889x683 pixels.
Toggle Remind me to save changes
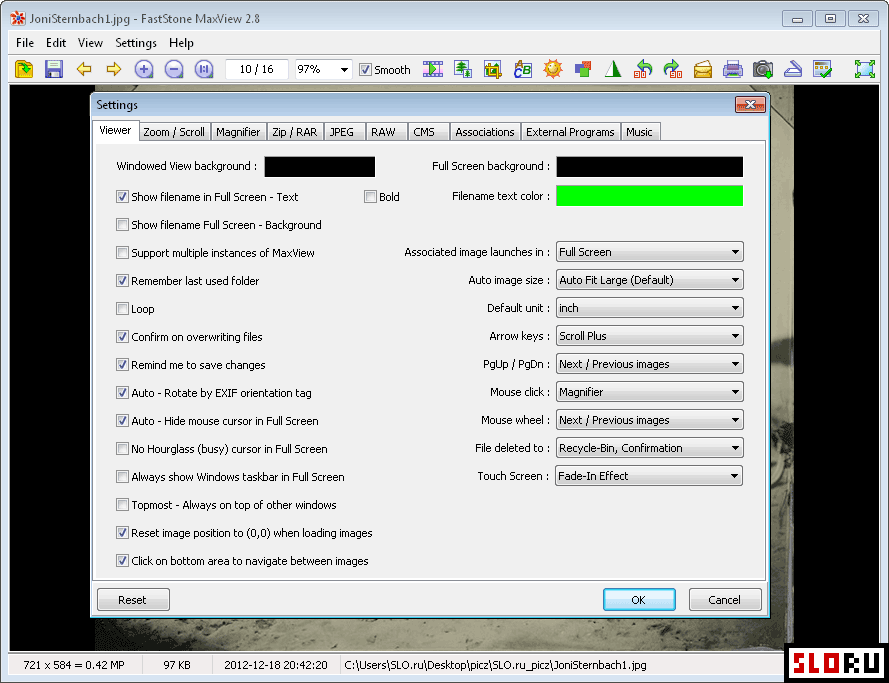tap(122, 364)
